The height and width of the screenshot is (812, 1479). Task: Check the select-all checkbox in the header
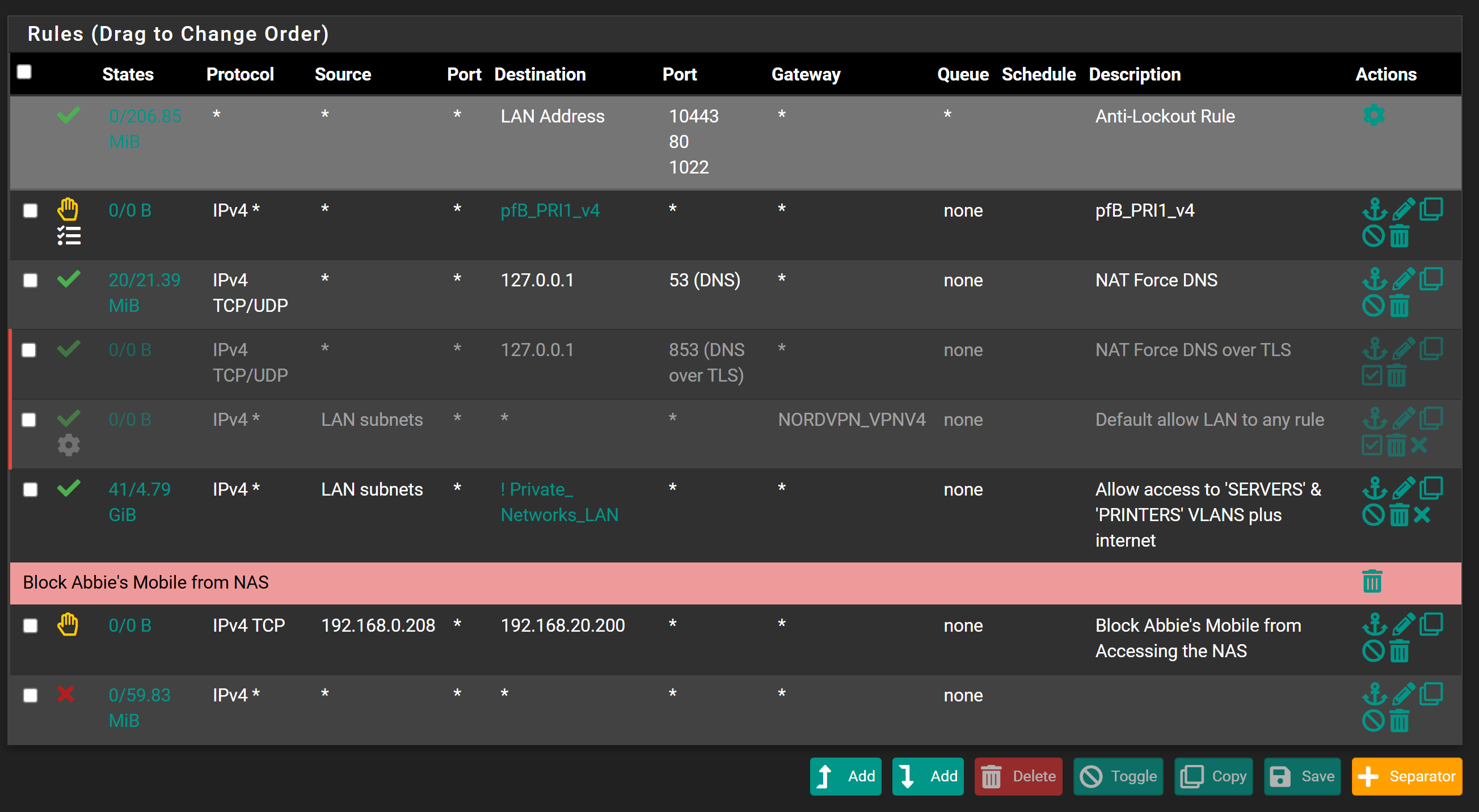(x=24, y=73)
